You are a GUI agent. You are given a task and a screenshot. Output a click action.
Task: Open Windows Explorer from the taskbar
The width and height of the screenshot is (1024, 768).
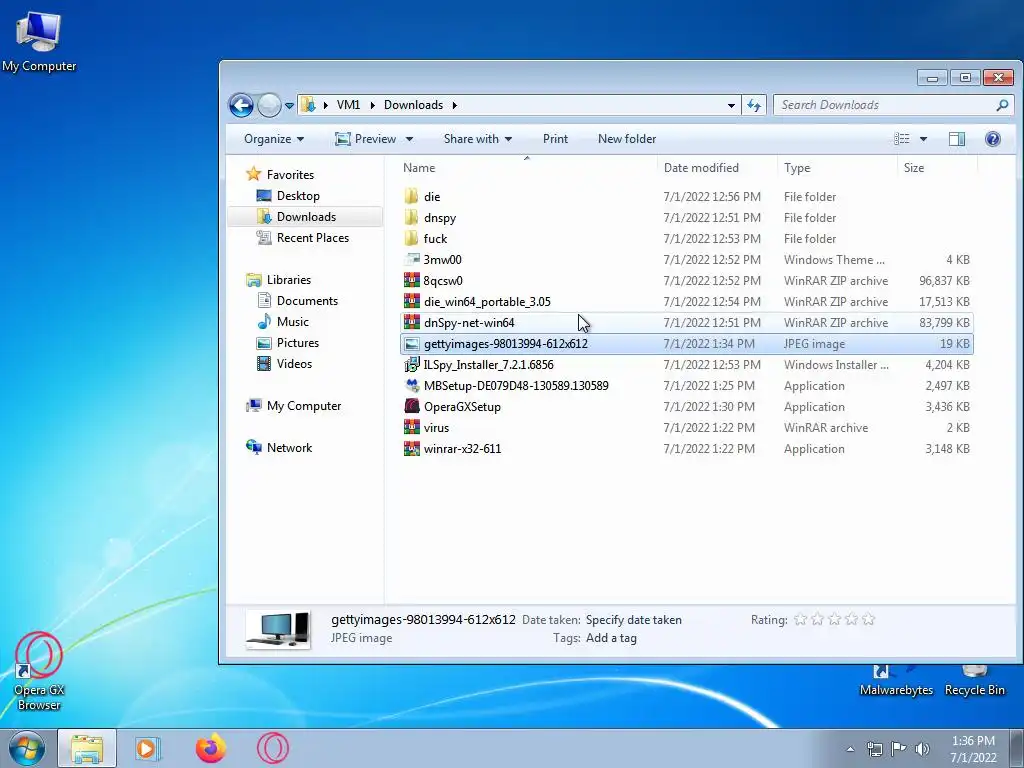click(87, 748)
